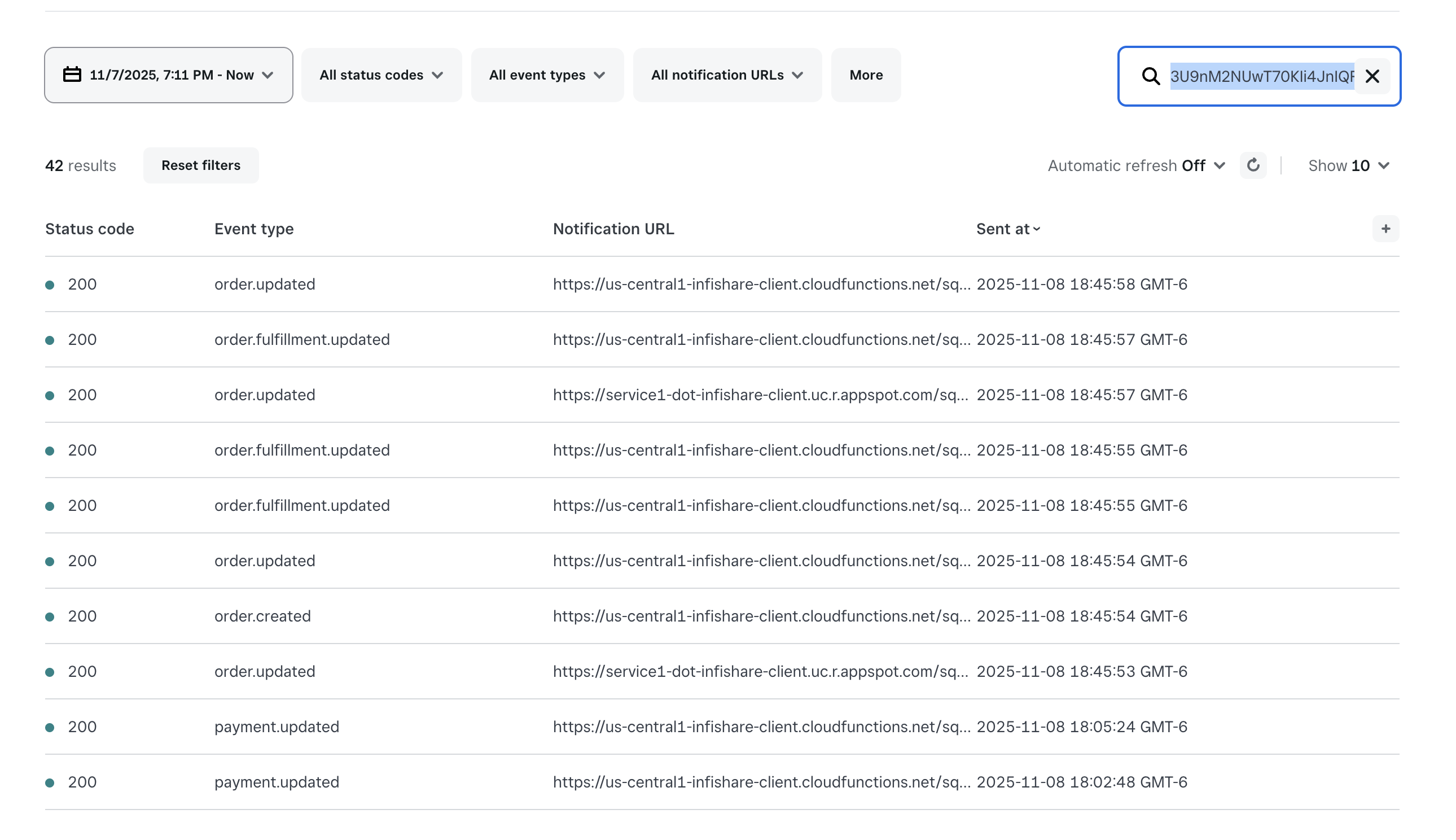The height and width of the screenshot is (840, 1456).
Task: Click Event type column header
Action: tap(254, 229)
